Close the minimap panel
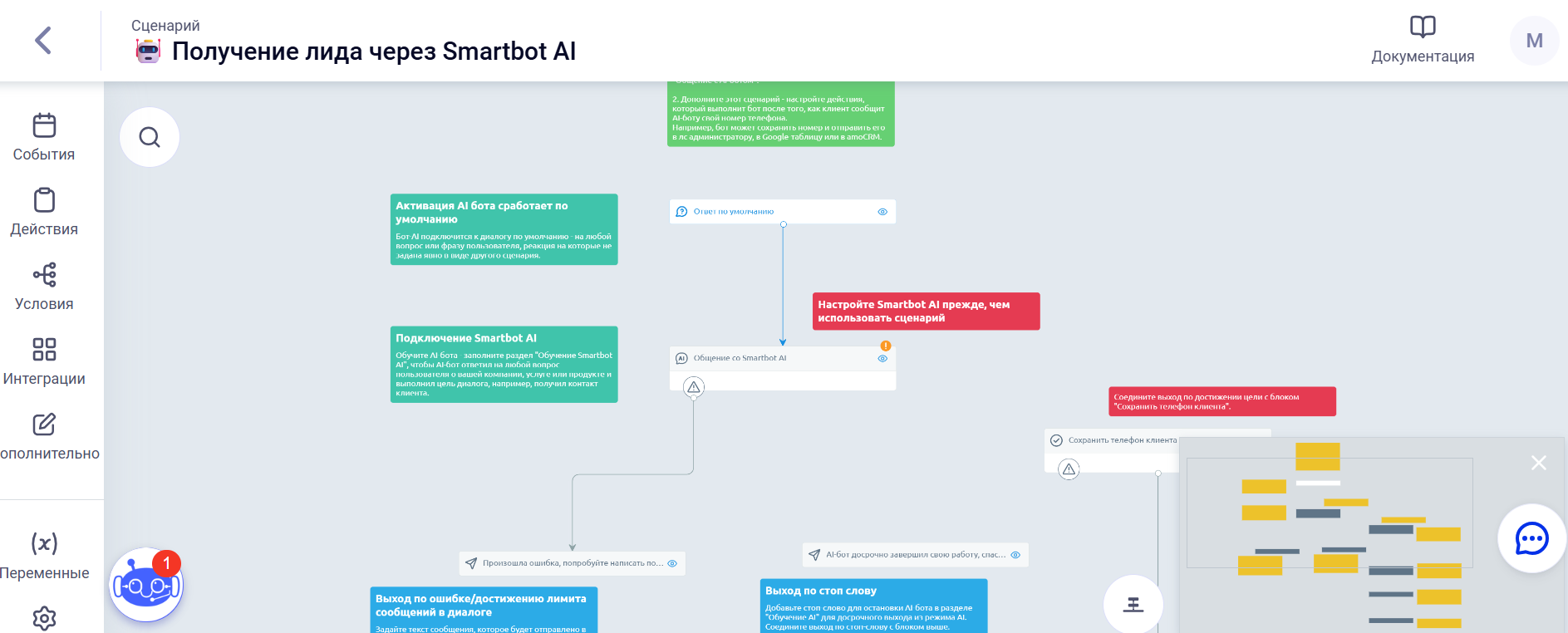The height and width of the screenshot is (633, 1568). [x=1539, y=463]
